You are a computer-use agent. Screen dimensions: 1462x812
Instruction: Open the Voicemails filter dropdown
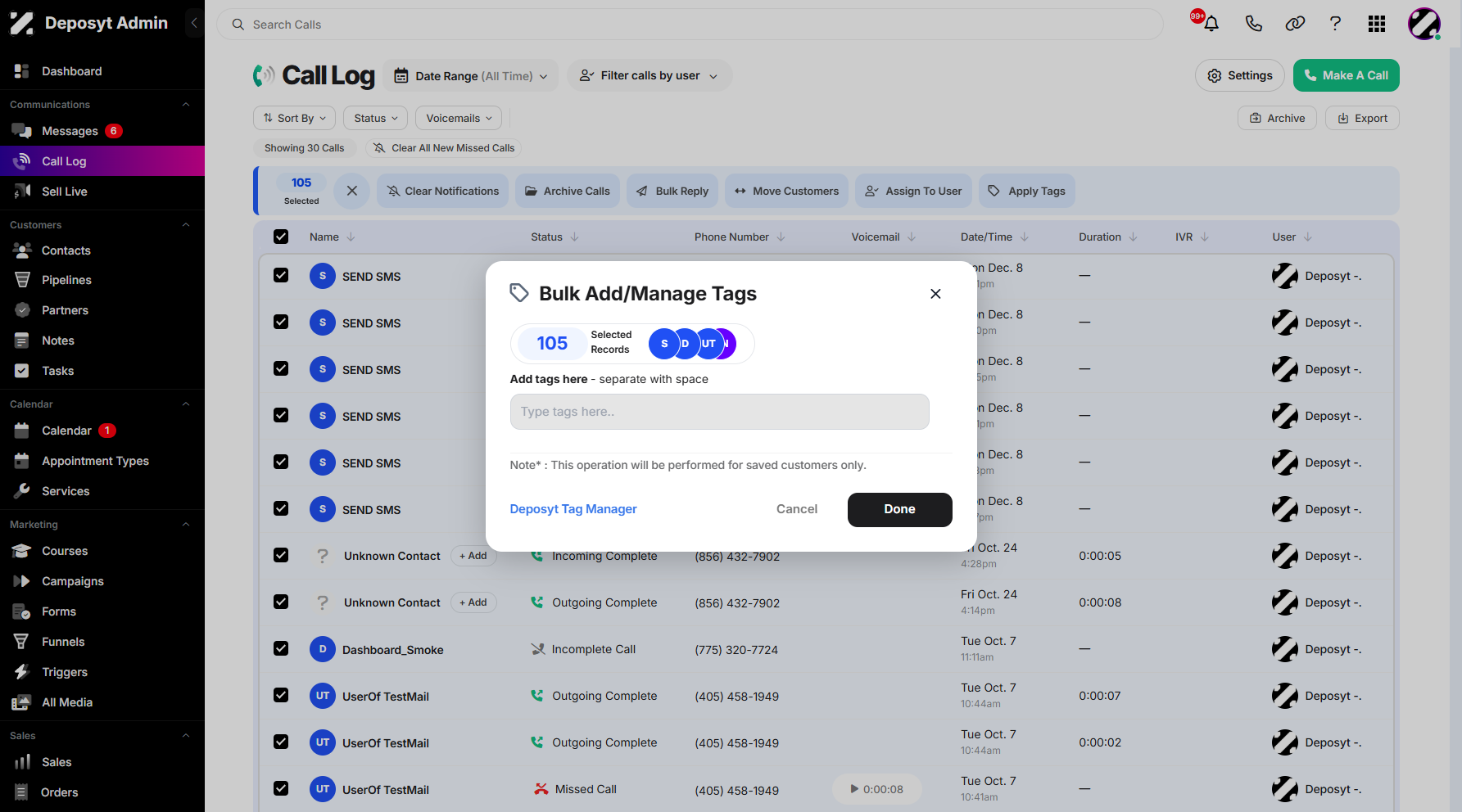[x=459, y=118]
